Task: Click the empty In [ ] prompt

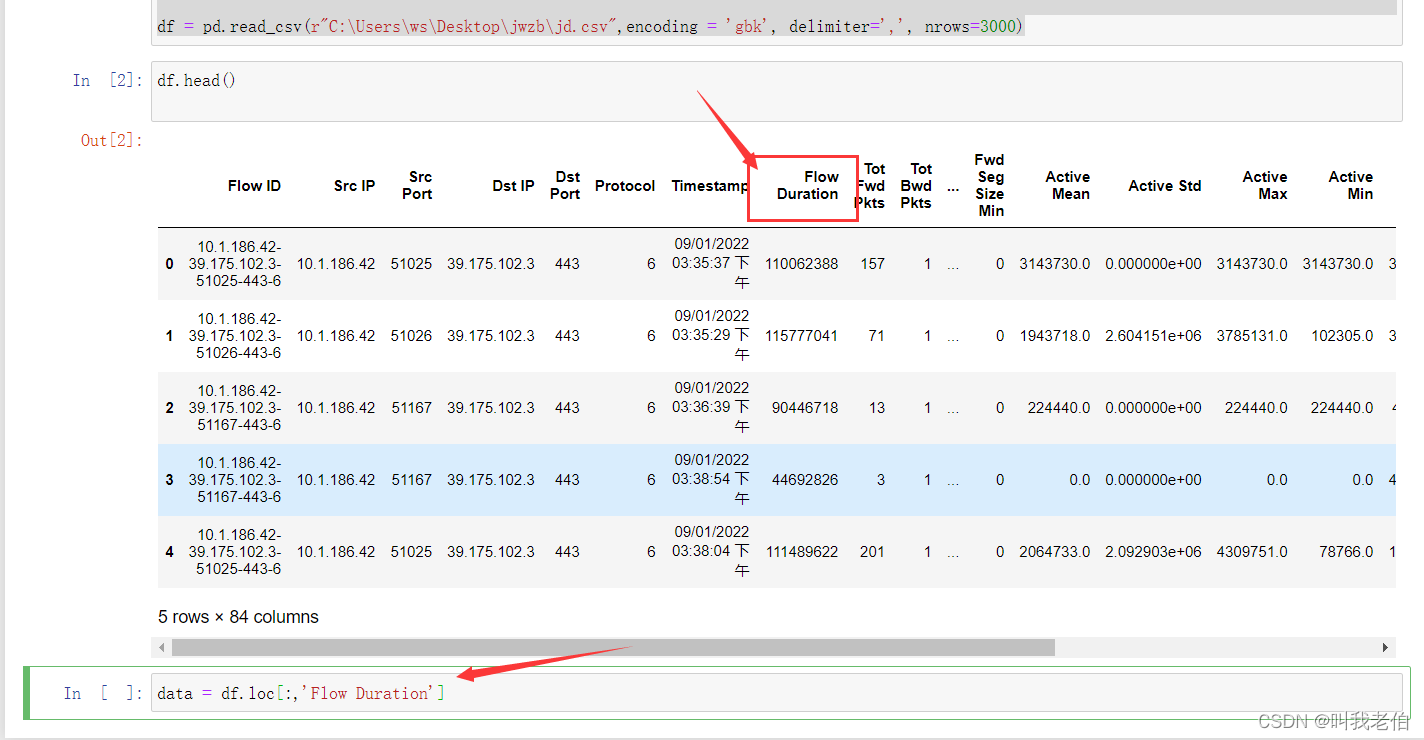Action: pos(104,693)
